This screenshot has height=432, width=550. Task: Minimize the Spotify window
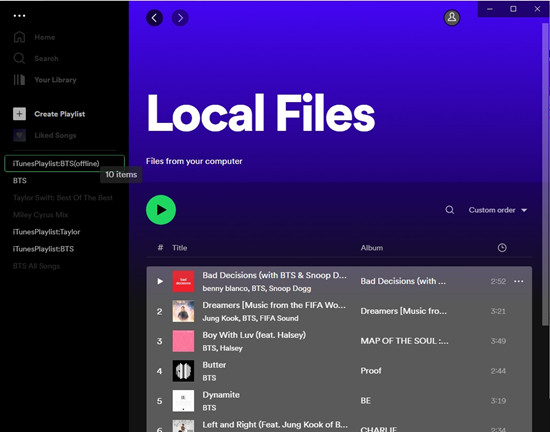click(490, 9)
